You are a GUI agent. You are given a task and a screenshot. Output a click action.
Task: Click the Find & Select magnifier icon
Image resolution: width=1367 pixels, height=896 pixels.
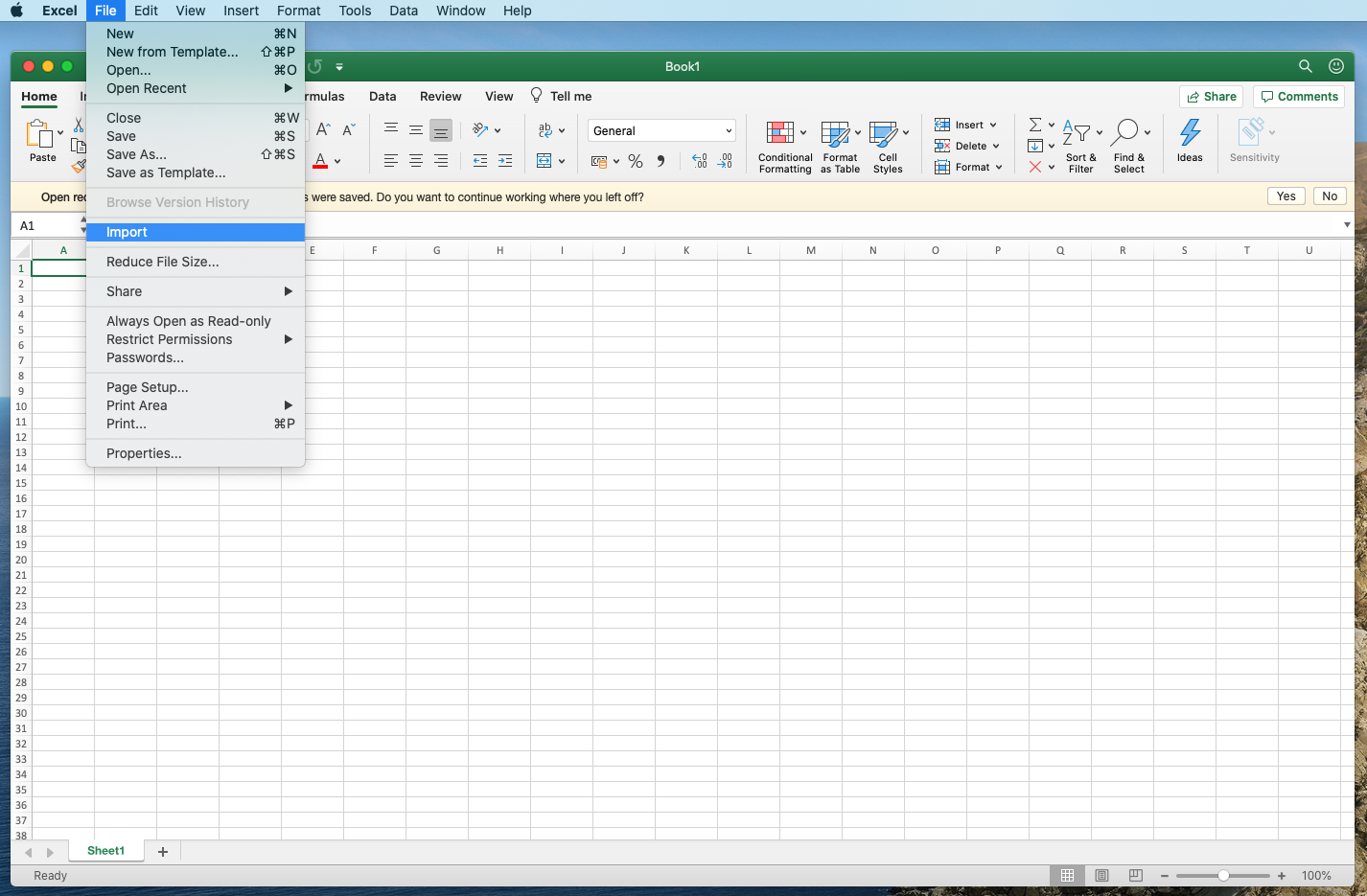point(1127,133)
